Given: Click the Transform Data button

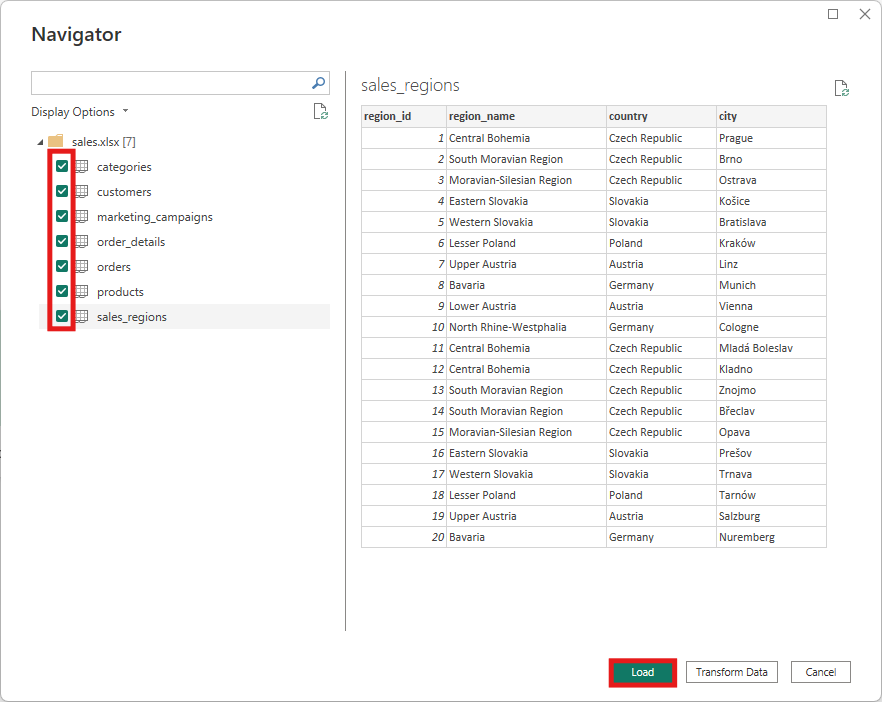Looking at the screenshot, I should tap(731, 672).
